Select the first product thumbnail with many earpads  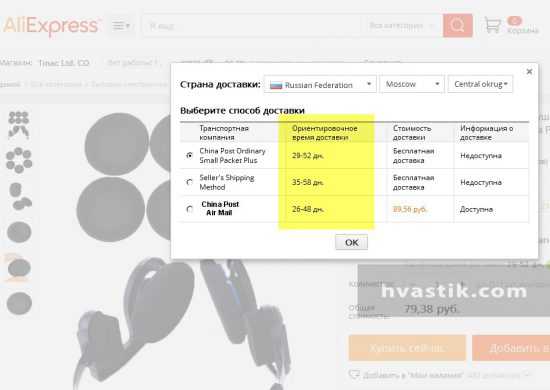click(x=19, y=125)
